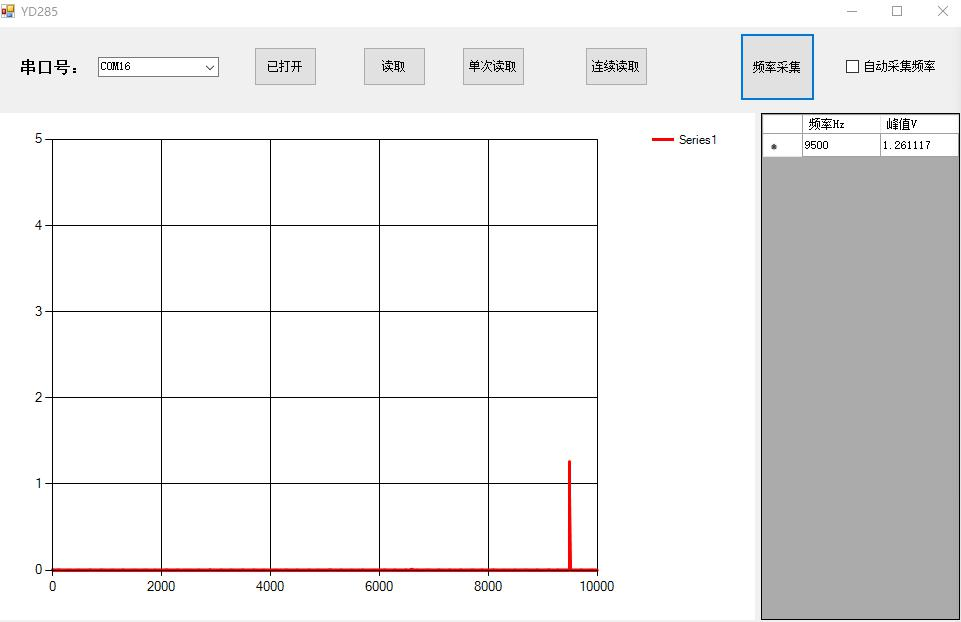Minimize the YD285 window

coord(852,11)
